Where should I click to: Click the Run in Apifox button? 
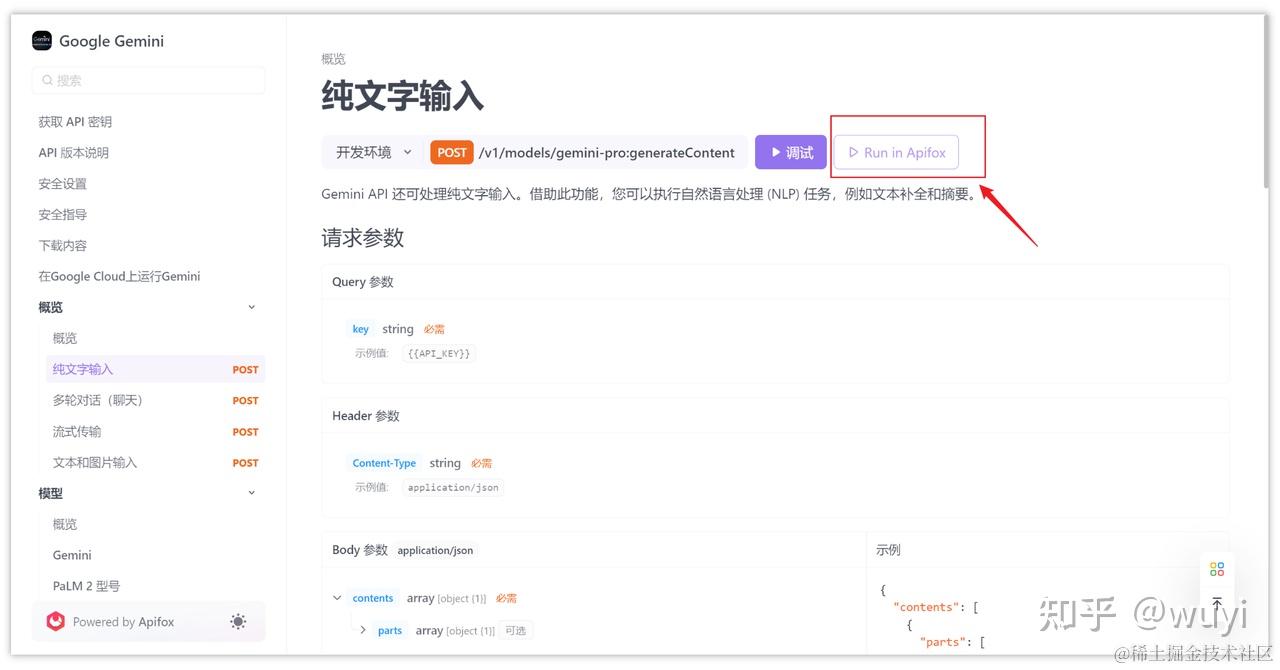click(x=895, y=152)
